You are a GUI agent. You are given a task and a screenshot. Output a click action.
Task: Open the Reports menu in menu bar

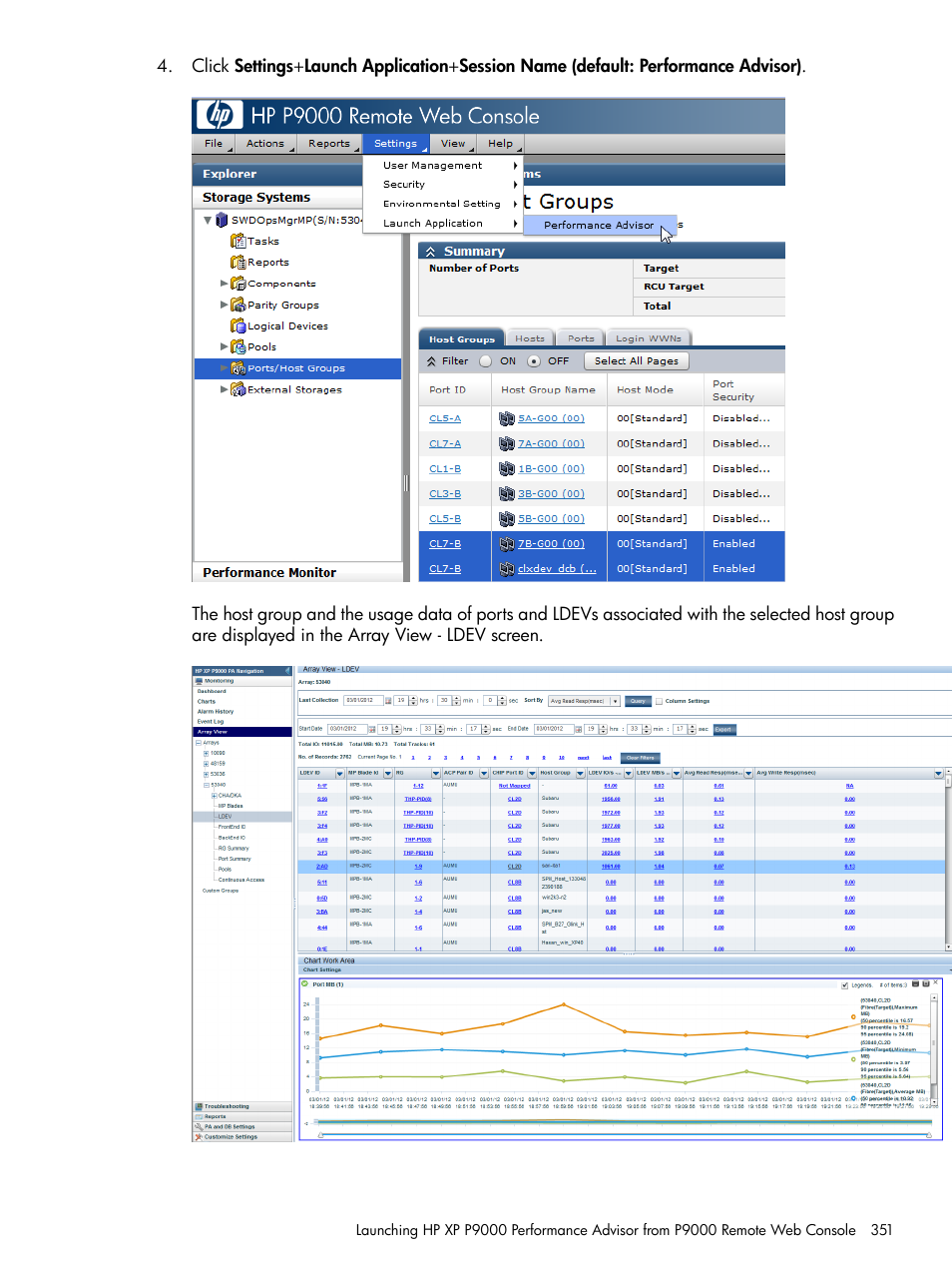coord(330,144)
